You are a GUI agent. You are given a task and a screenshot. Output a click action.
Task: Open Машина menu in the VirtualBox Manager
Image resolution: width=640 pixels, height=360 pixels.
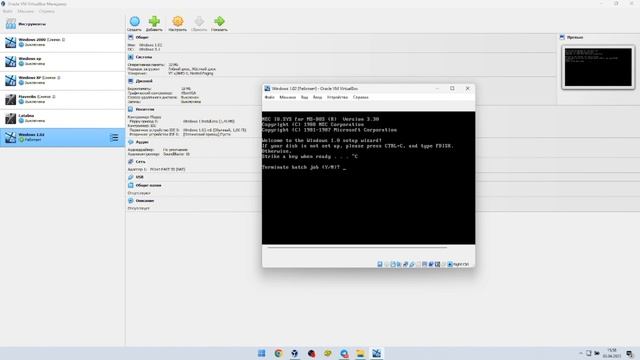[x=25, y=11]
